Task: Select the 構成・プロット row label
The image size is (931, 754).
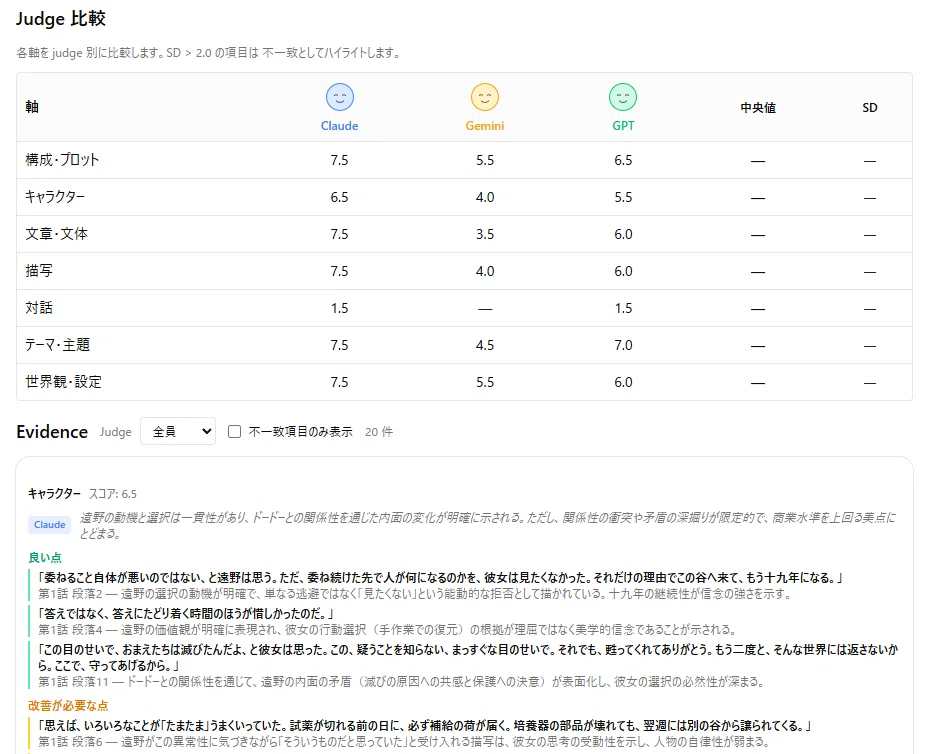Action: click(62, 160)
